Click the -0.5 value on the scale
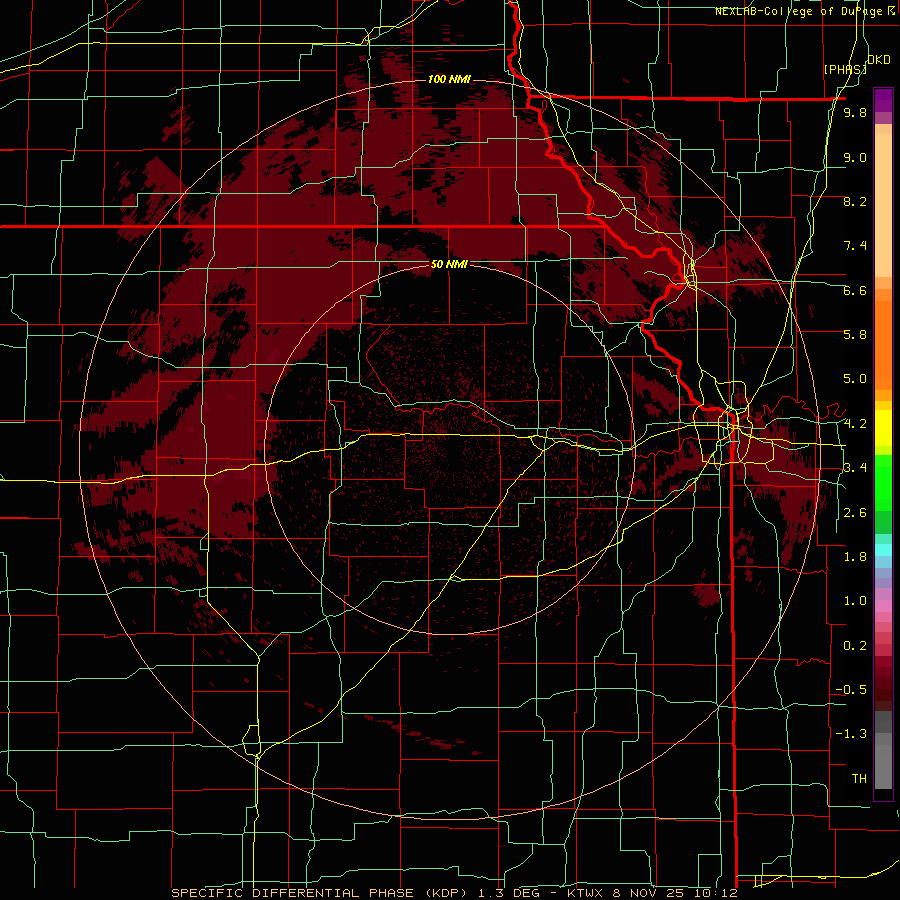Image resolution: width=900 pixels, height=900 pixels. 851,690
